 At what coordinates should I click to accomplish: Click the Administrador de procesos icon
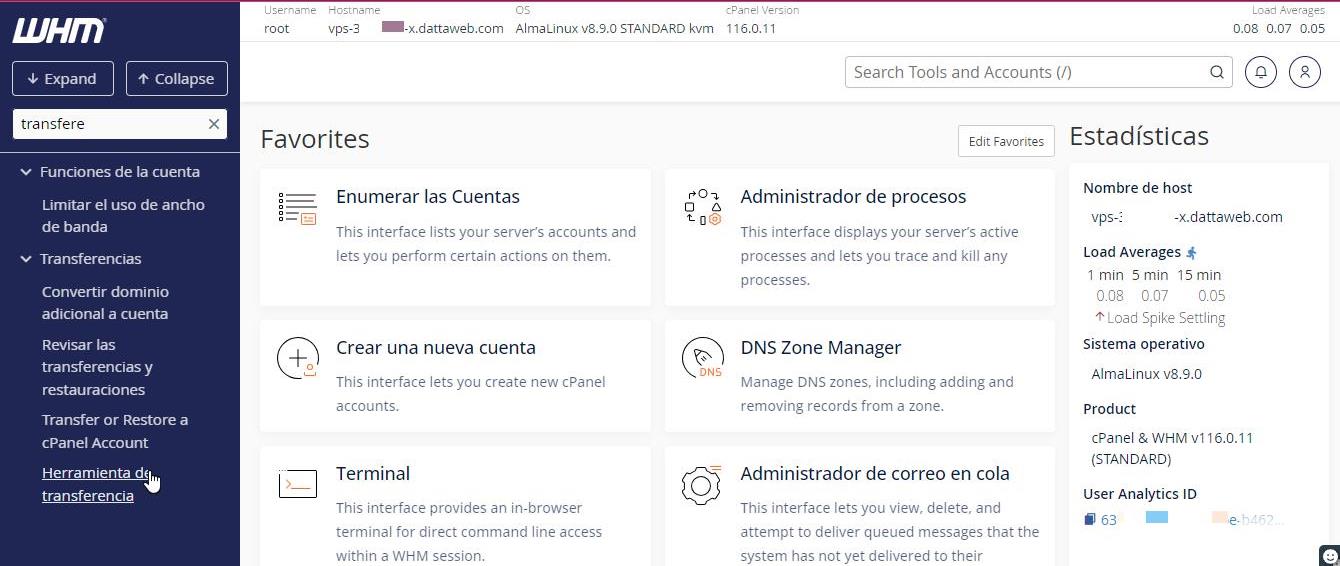click(702, 207)
